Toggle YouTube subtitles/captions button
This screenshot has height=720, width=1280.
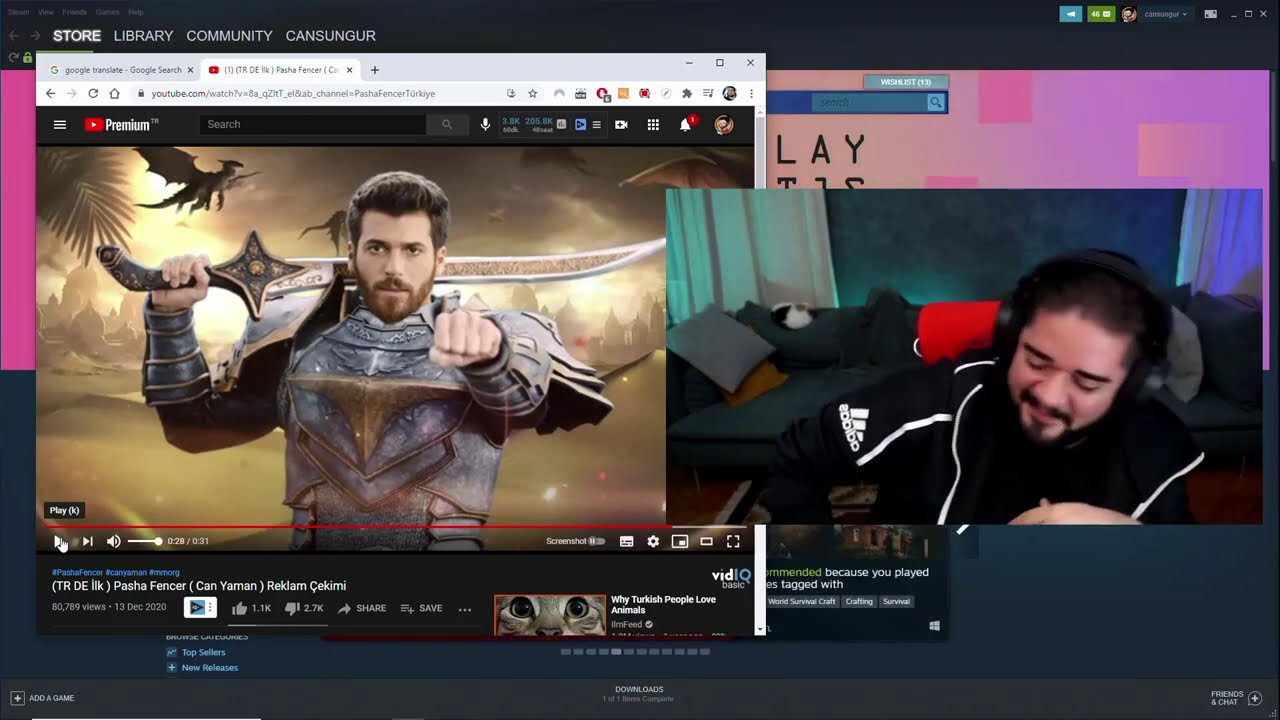[x=626, y=541]
